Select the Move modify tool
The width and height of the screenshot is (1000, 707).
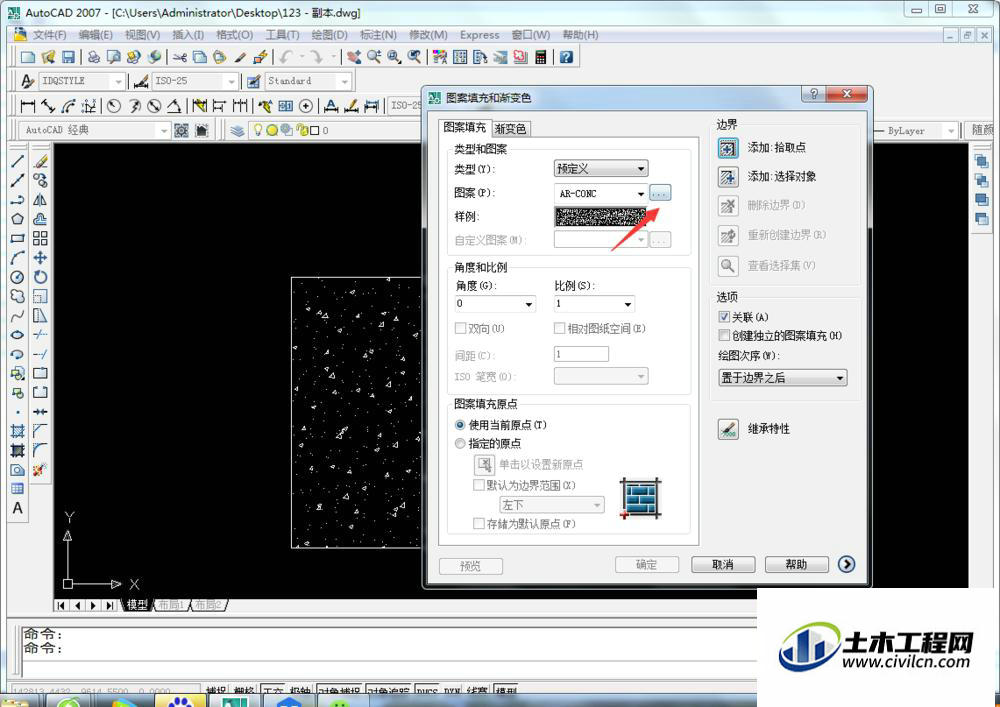[x=40, y=258]
